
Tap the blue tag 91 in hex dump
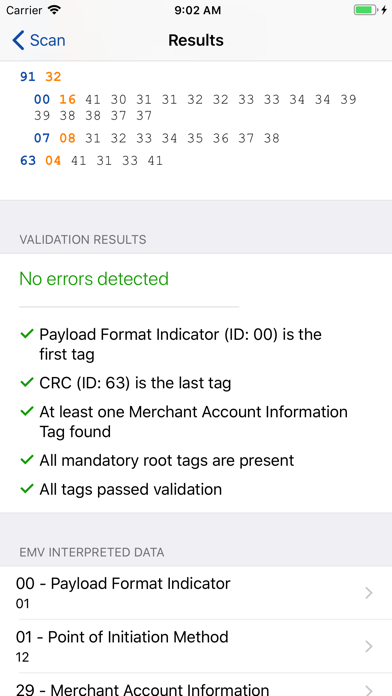click(28, 77)
